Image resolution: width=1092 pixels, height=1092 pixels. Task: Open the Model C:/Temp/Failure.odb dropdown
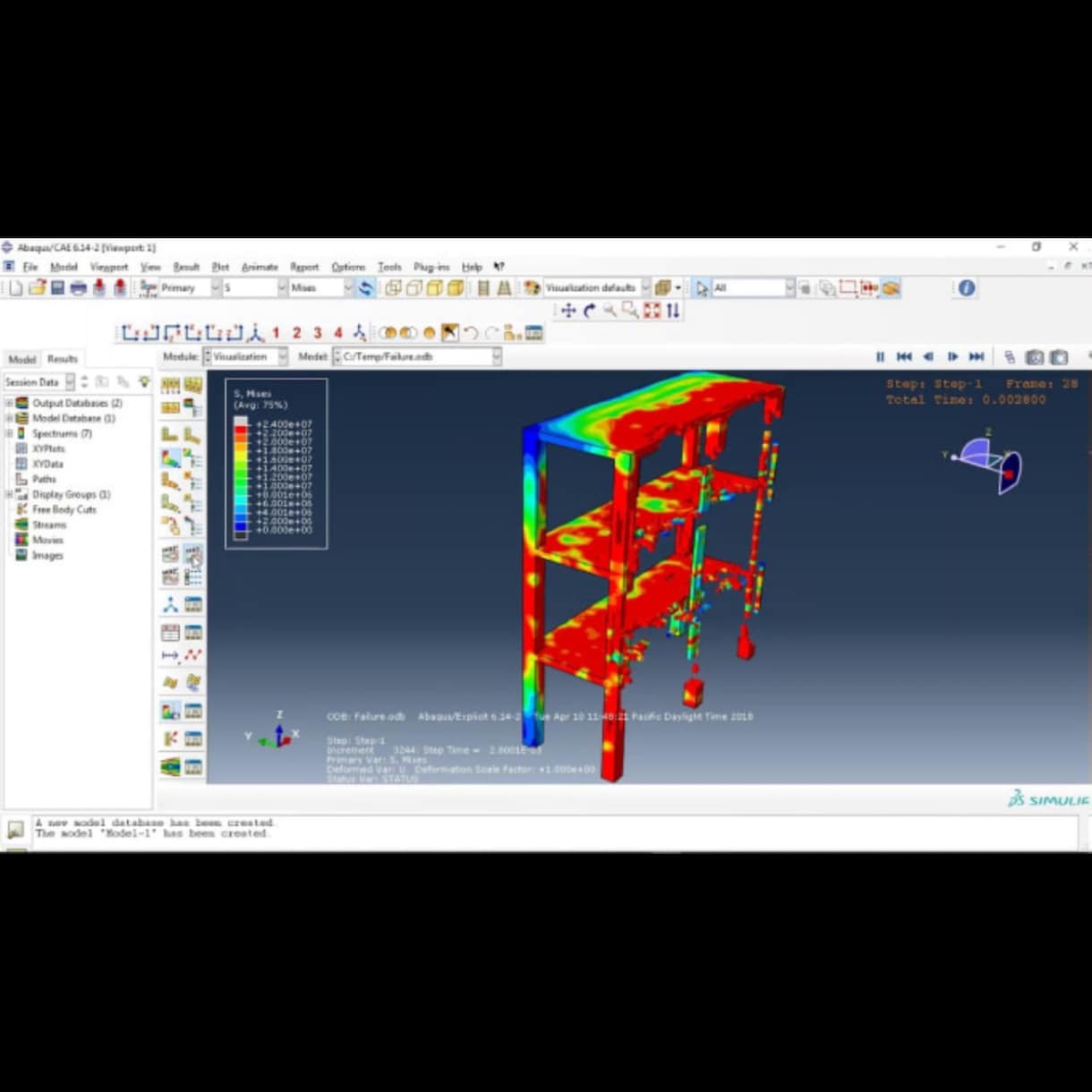(417, 356)
